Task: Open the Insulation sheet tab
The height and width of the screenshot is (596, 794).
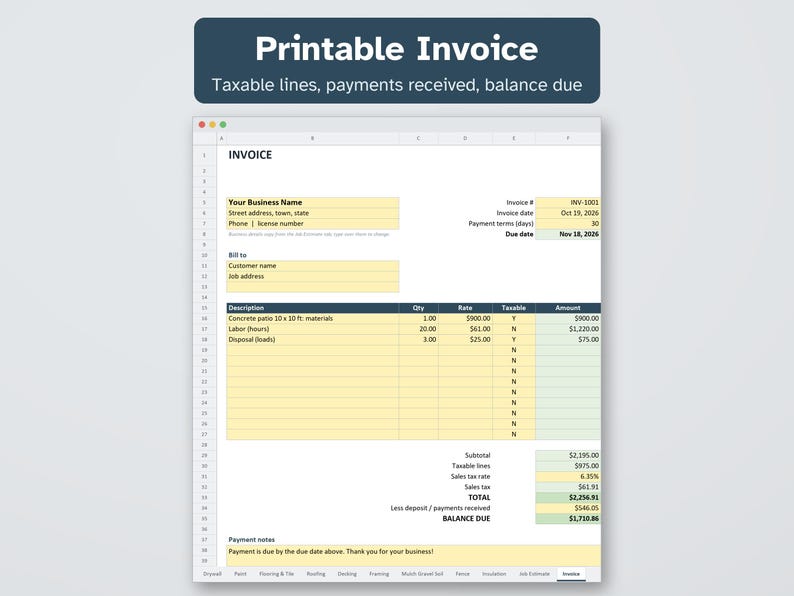Action: coord(494,574)
